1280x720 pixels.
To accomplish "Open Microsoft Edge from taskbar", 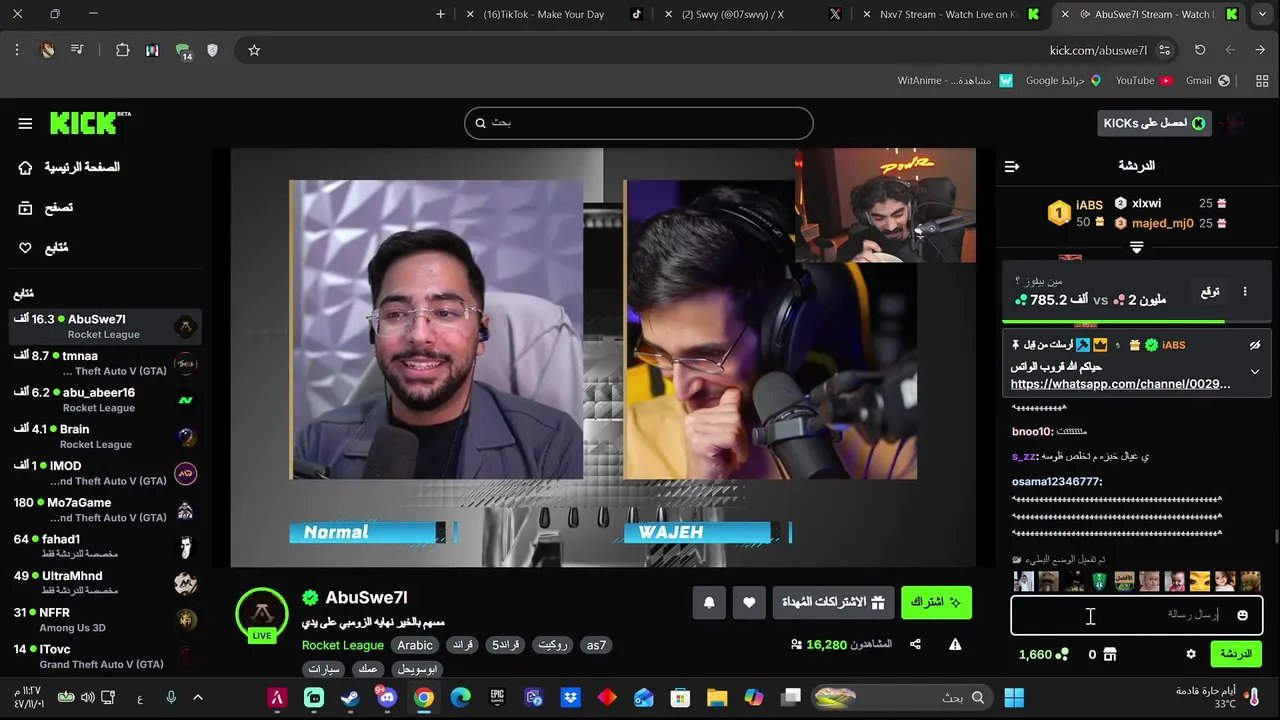I will 460,697.
